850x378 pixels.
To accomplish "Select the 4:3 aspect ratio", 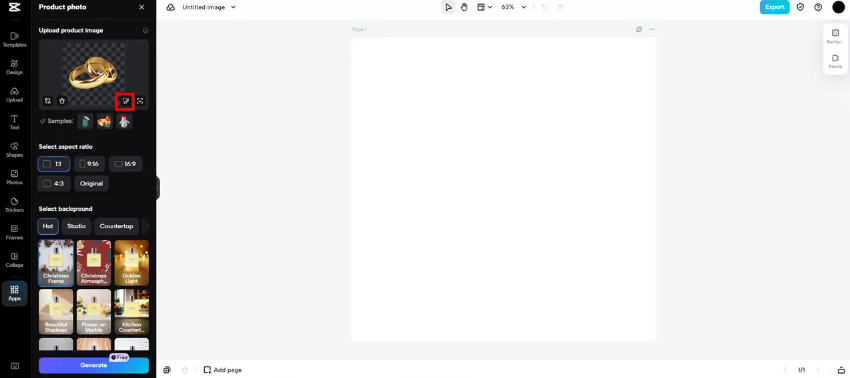I will coord(54,183).
